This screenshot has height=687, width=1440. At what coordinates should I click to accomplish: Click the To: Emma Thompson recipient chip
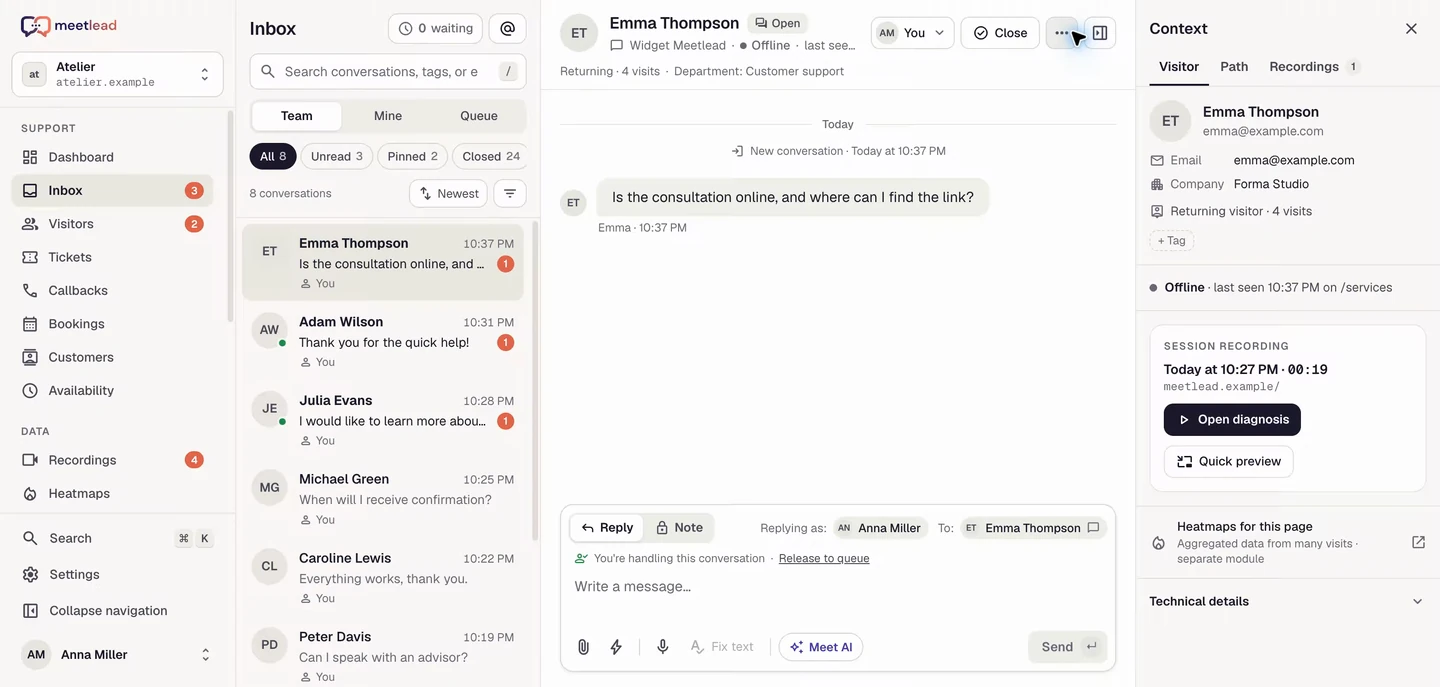pyautogui.click(x=1033, y=528)
